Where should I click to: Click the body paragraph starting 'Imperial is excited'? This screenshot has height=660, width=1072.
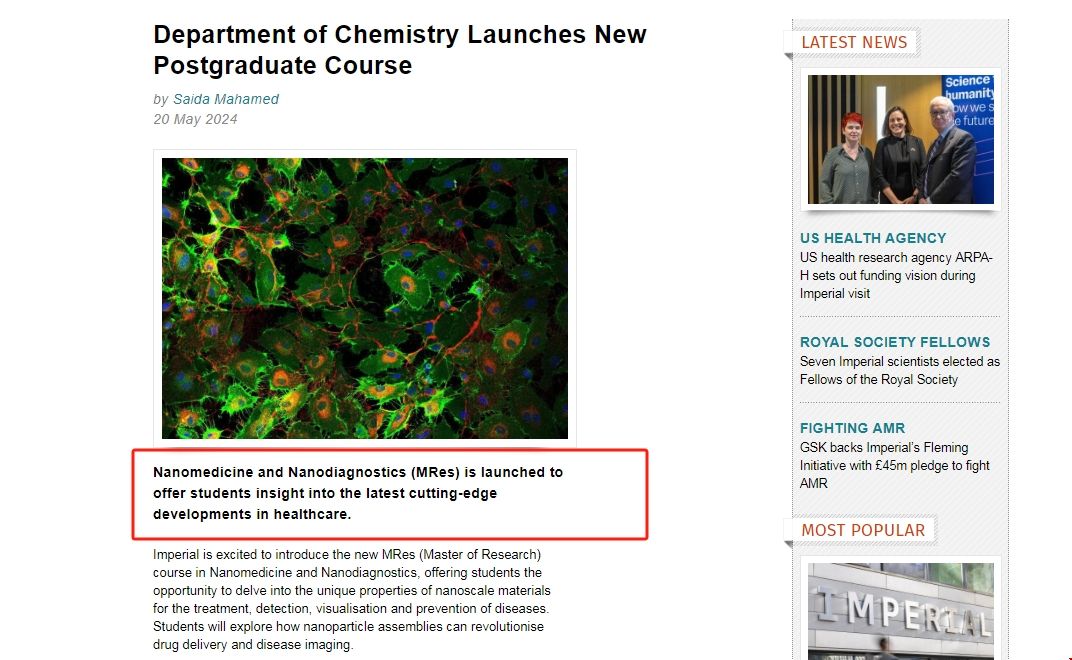pyautogui.click(x=352, y=599)
